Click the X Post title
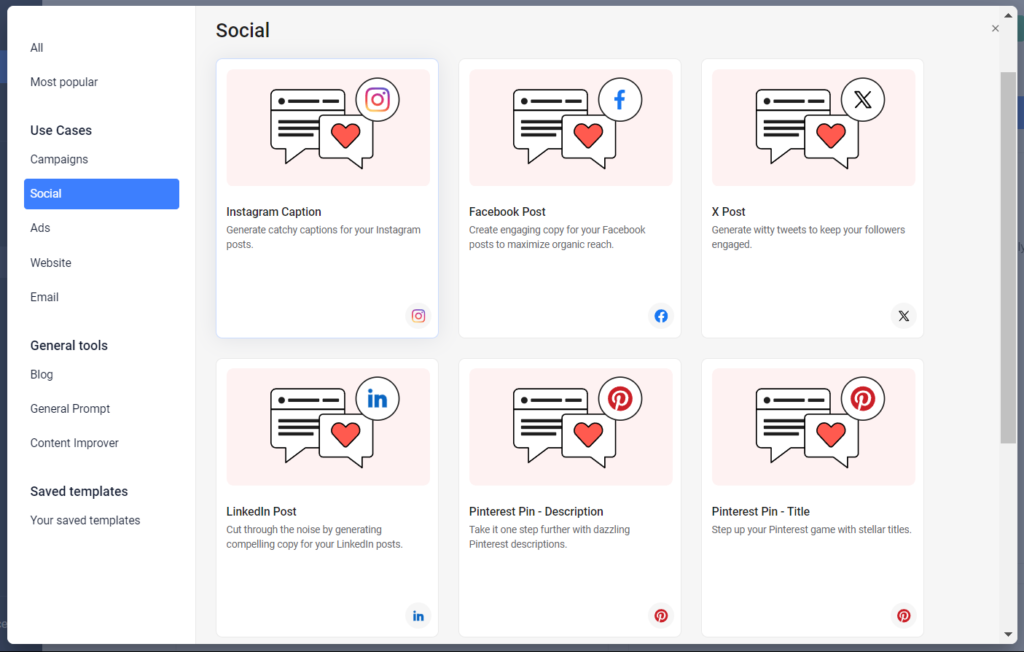The height and width of the screenshot is (652, 1024). pyautogui.click(x=728, y=212)
